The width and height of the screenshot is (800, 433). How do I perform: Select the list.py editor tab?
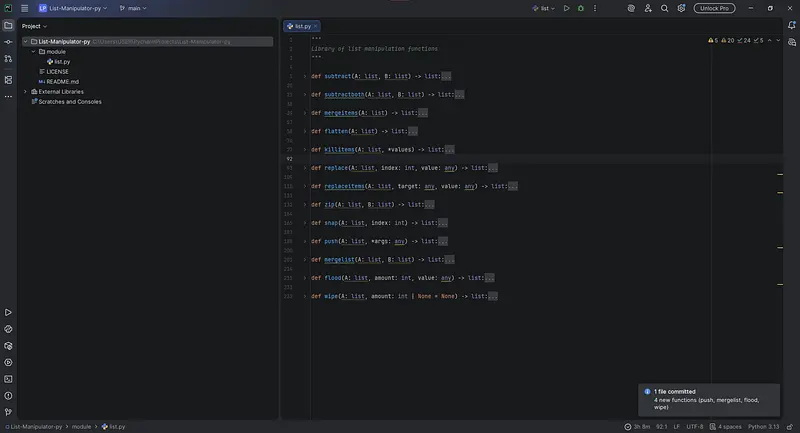(x=299, y=26)
